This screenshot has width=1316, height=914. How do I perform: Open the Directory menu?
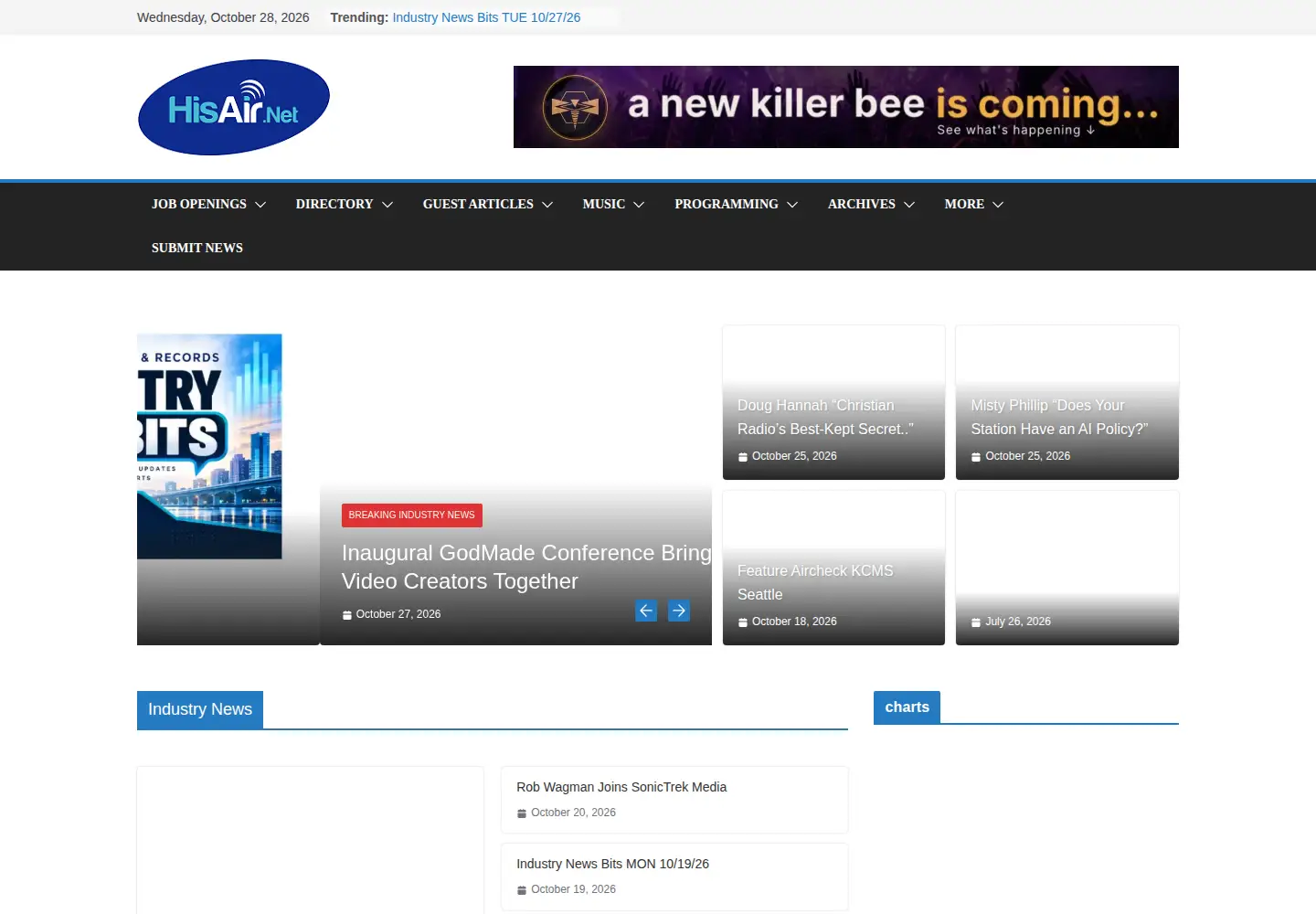334,204
